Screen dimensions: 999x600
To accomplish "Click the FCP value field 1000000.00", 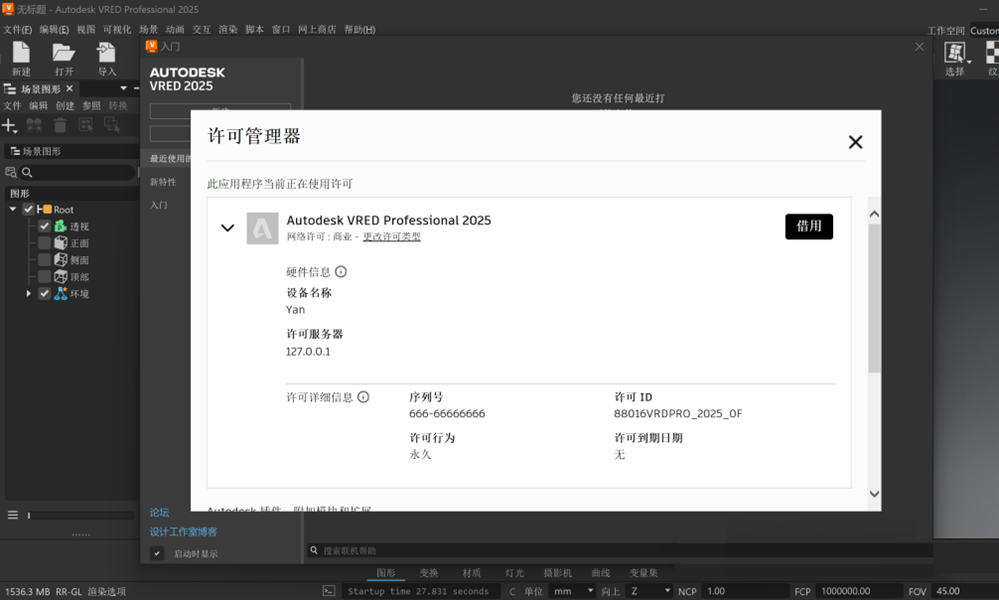I will (858, 591).
